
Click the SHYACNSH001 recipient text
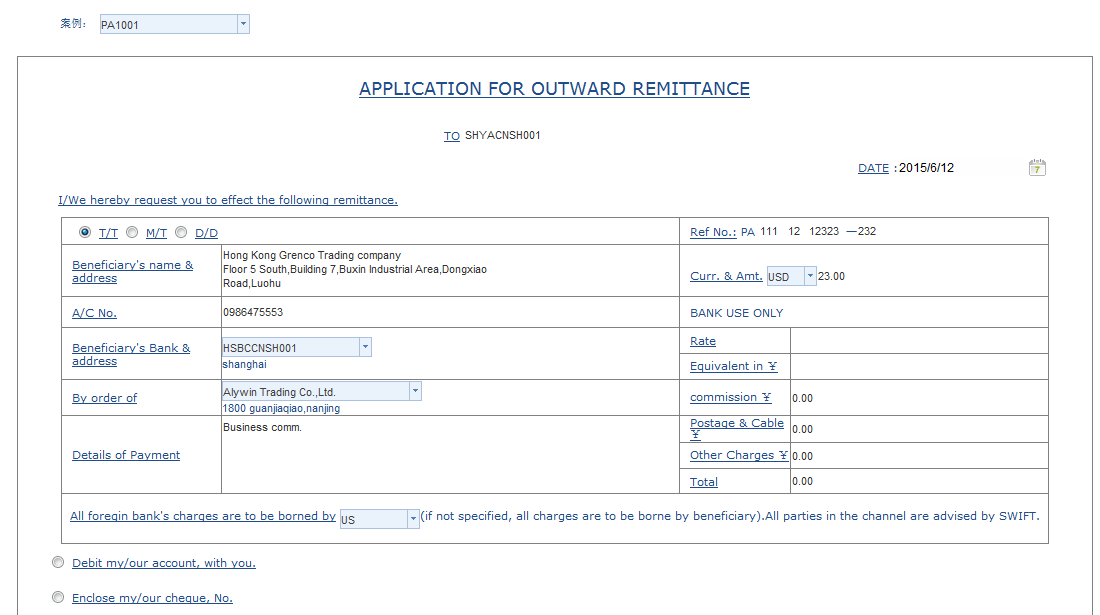tap(502, 135)
